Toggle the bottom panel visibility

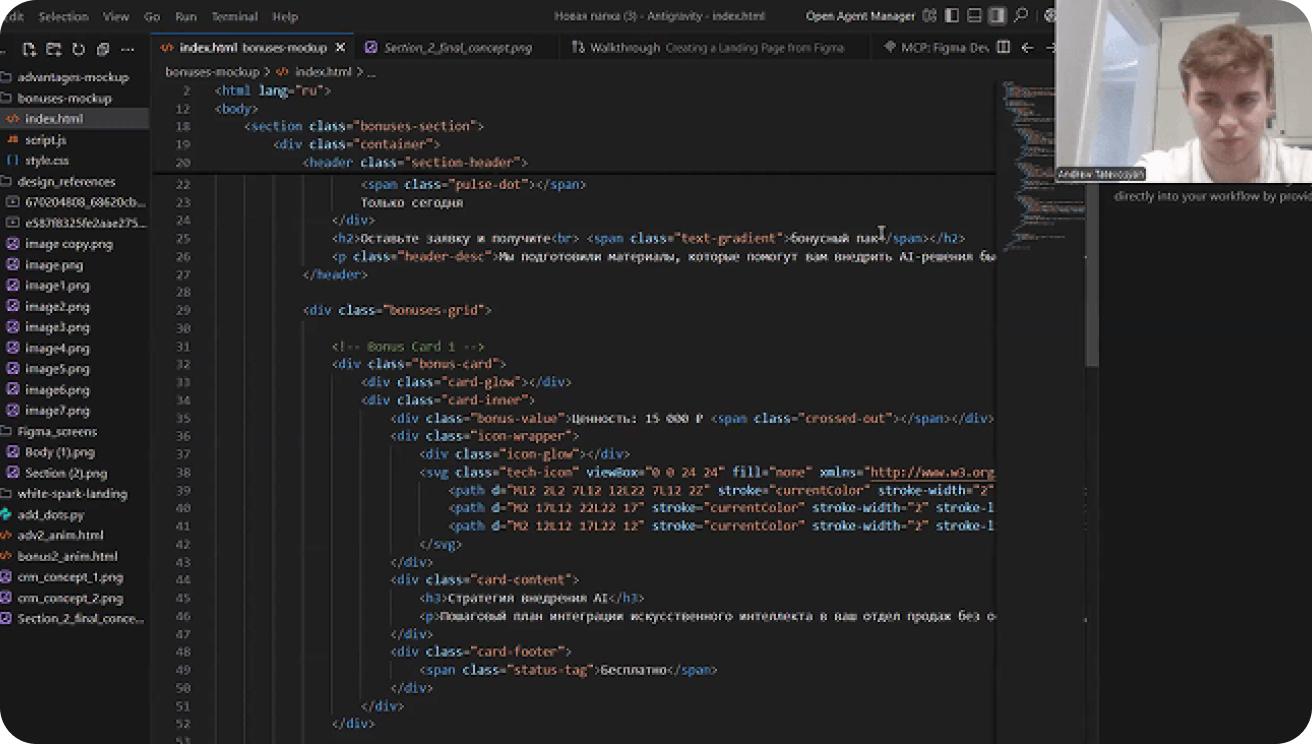click(974, 16)
